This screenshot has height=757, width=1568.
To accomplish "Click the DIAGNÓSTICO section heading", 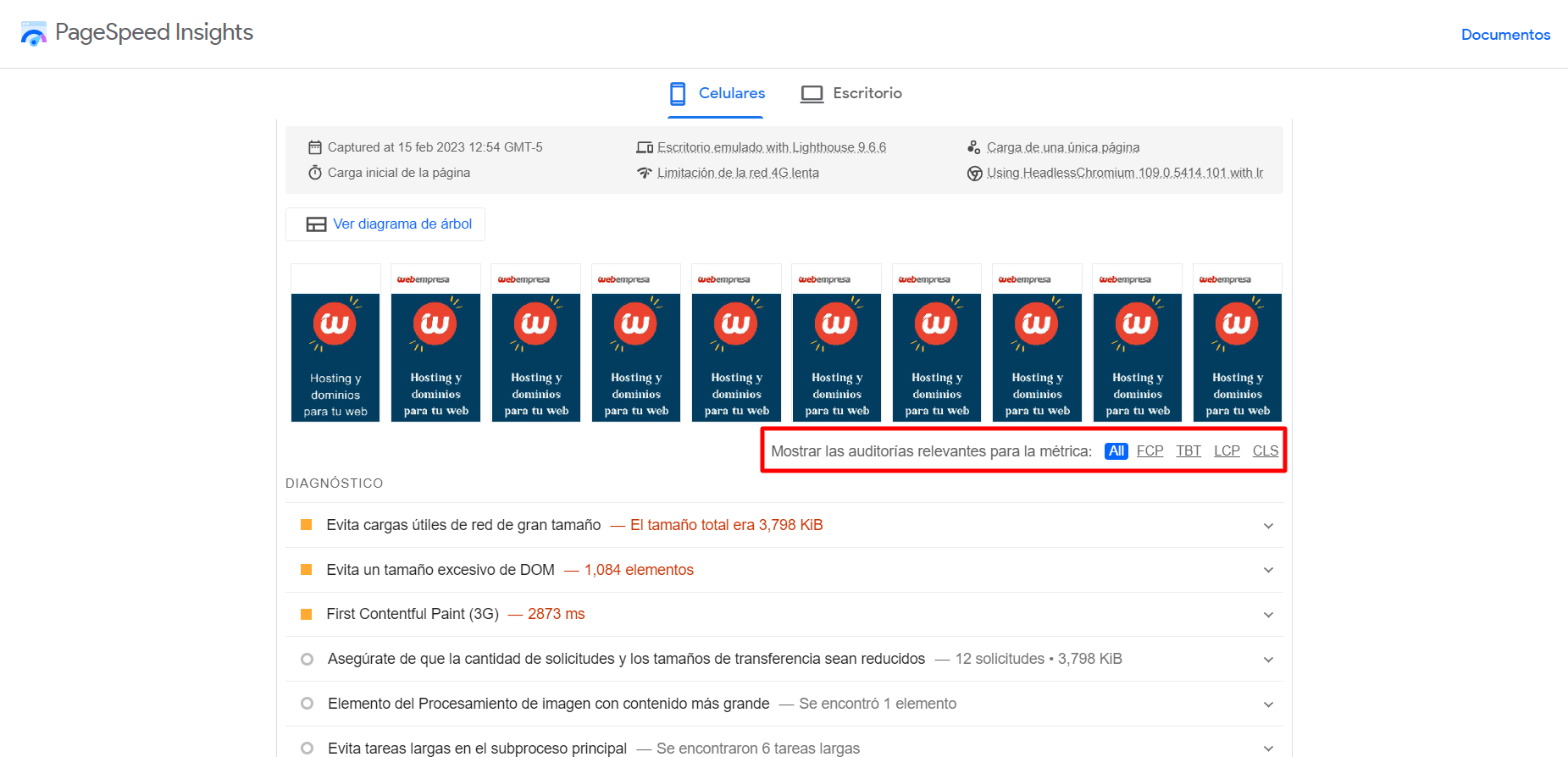I will tap(335, 483).
